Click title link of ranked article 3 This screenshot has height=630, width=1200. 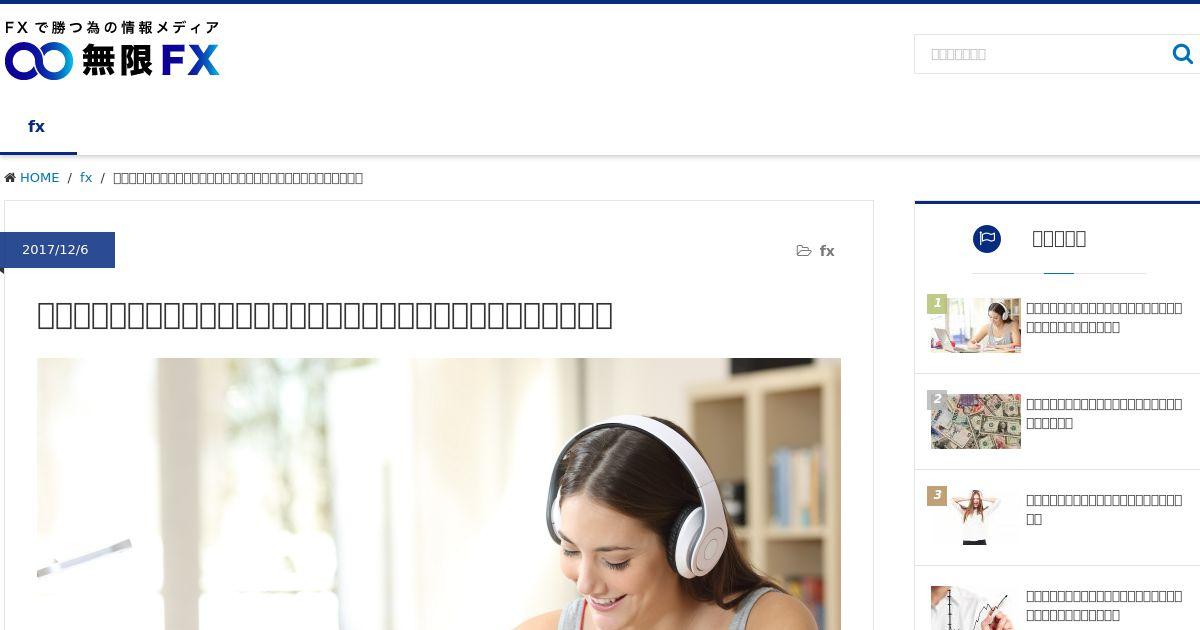click(1104, 509)
